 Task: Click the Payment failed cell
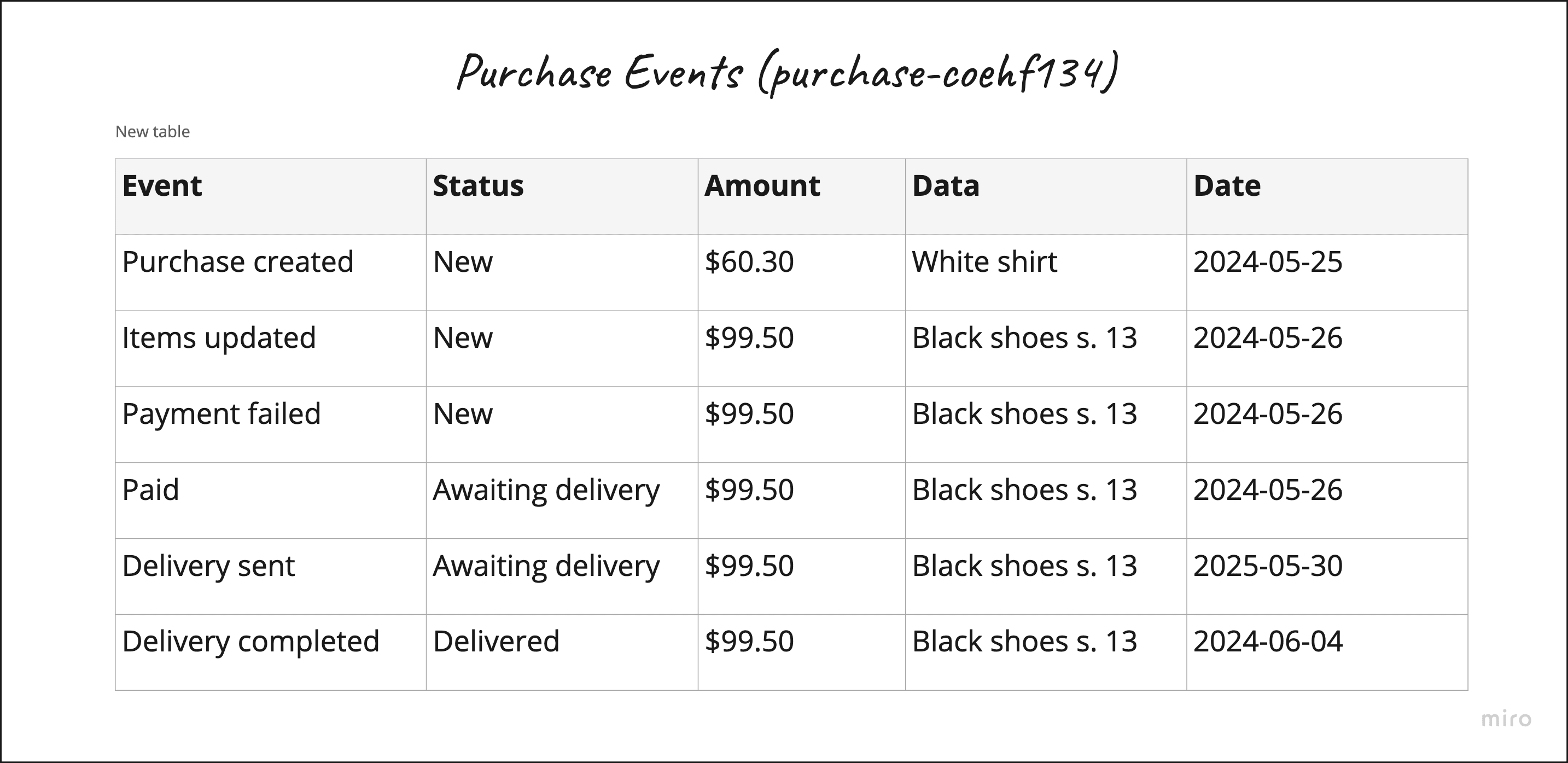coord(271,424)
